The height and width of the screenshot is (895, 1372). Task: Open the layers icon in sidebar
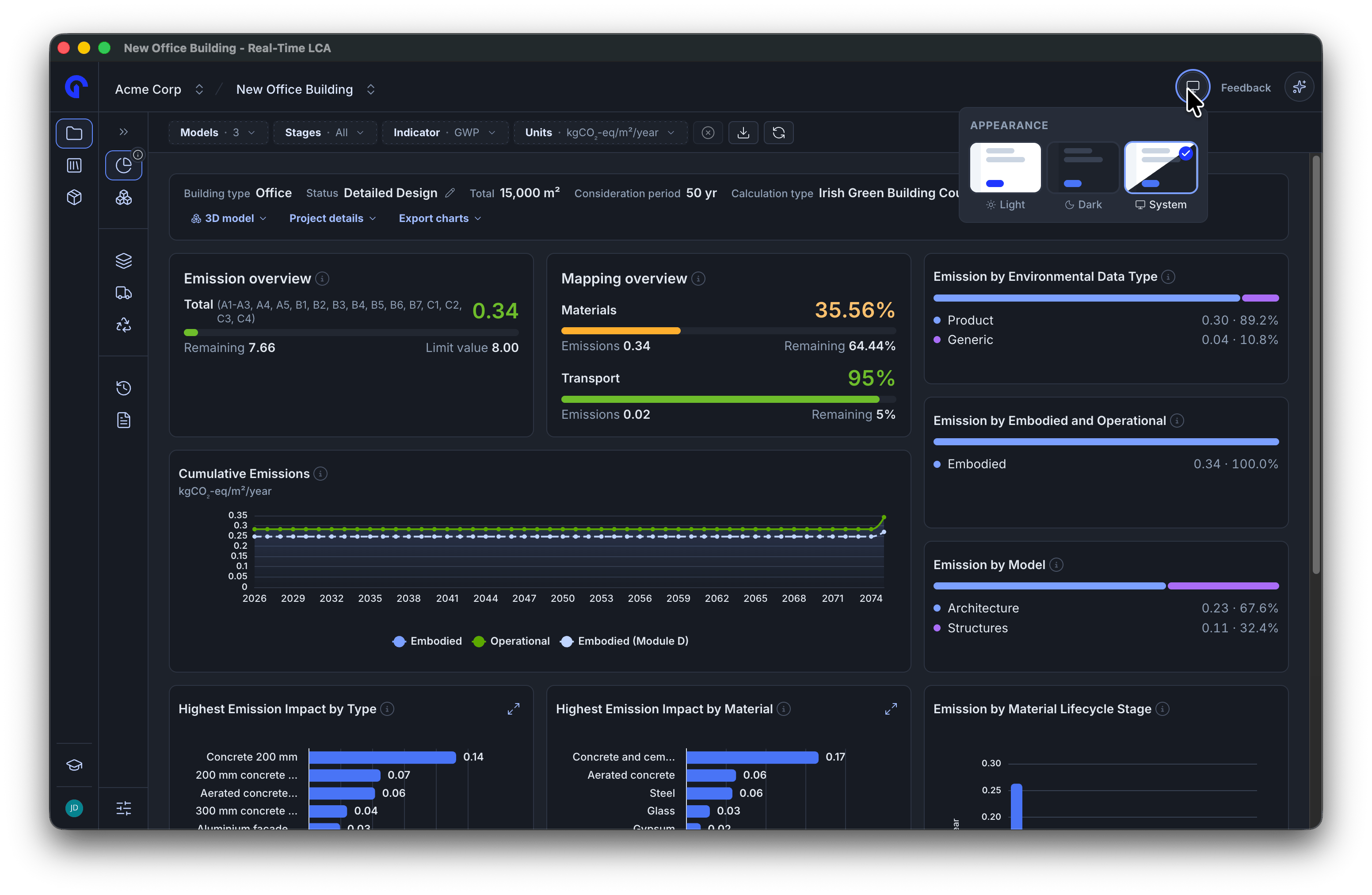click(x=123, y=260)
